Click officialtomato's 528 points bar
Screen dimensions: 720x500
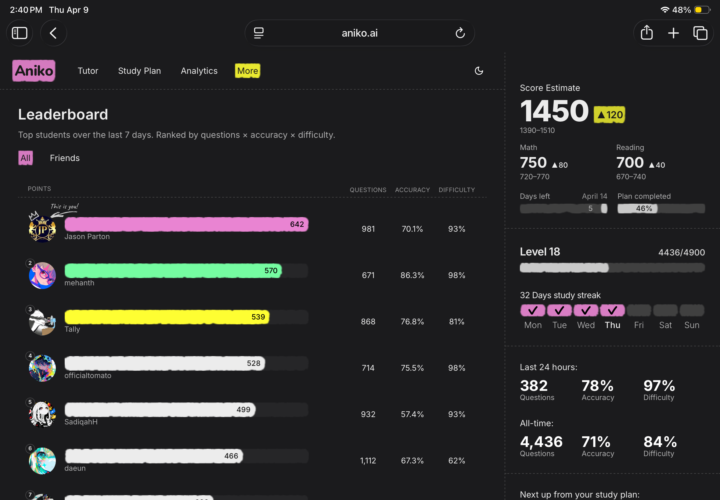click(x=165, y=363)
